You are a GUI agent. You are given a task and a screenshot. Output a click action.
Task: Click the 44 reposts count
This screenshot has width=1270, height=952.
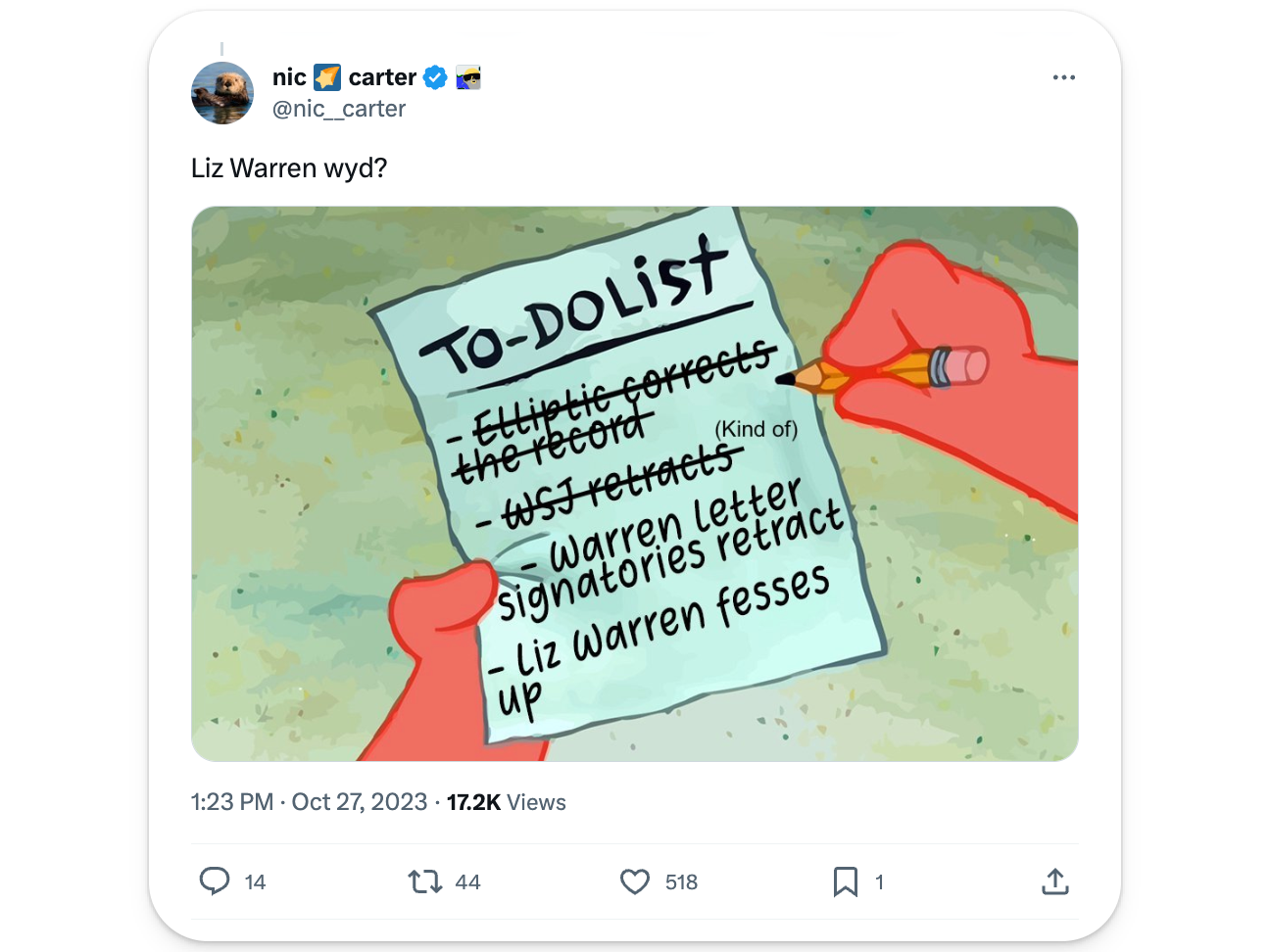tap(468, 882)
